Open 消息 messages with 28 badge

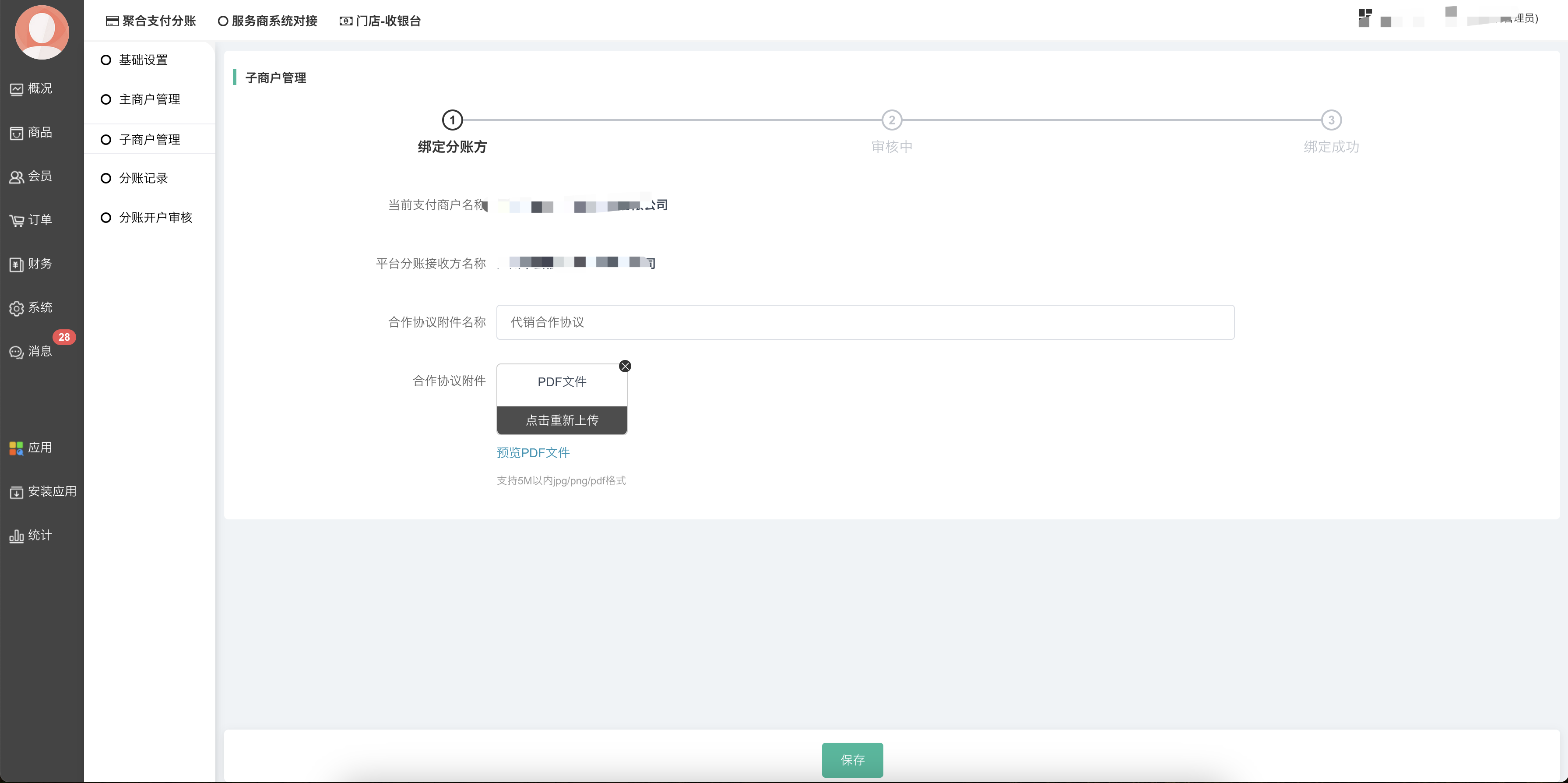[31, 351]
